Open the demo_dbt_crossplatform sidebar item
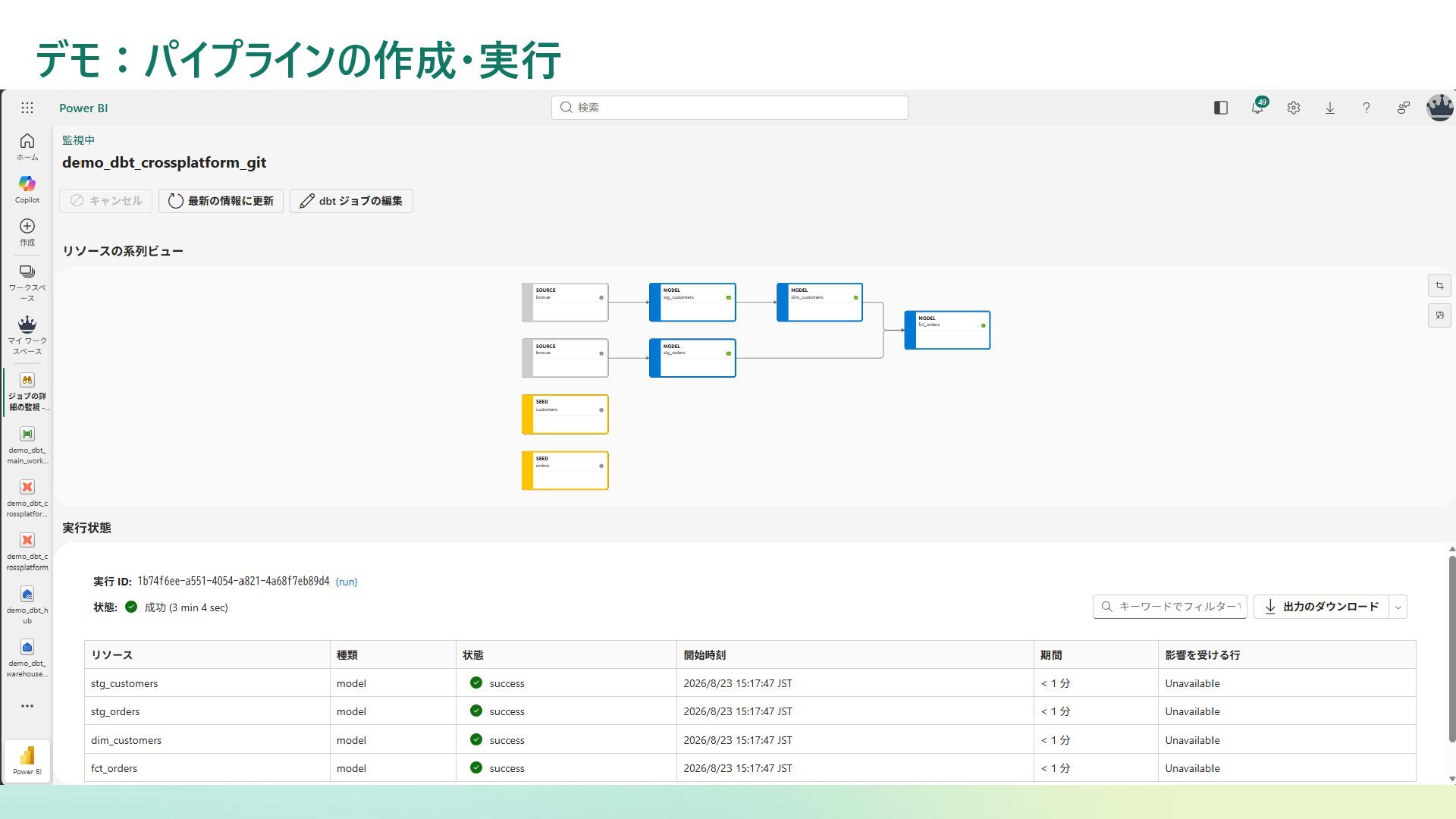This screenshot has width=1456, height=819. [27, 551]
